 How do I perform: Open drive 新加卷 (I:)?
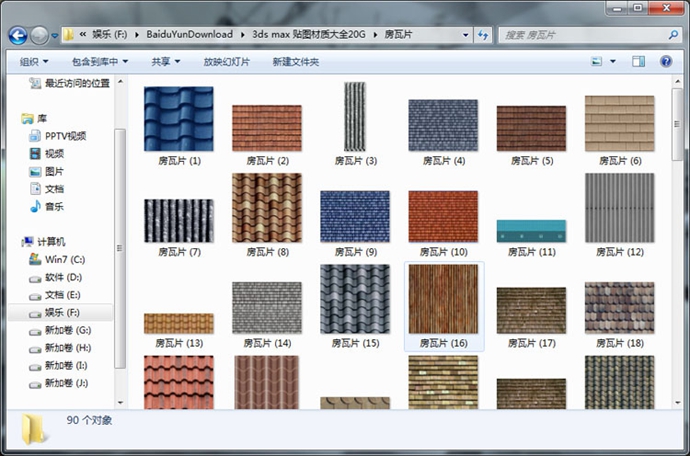[59, 365]
